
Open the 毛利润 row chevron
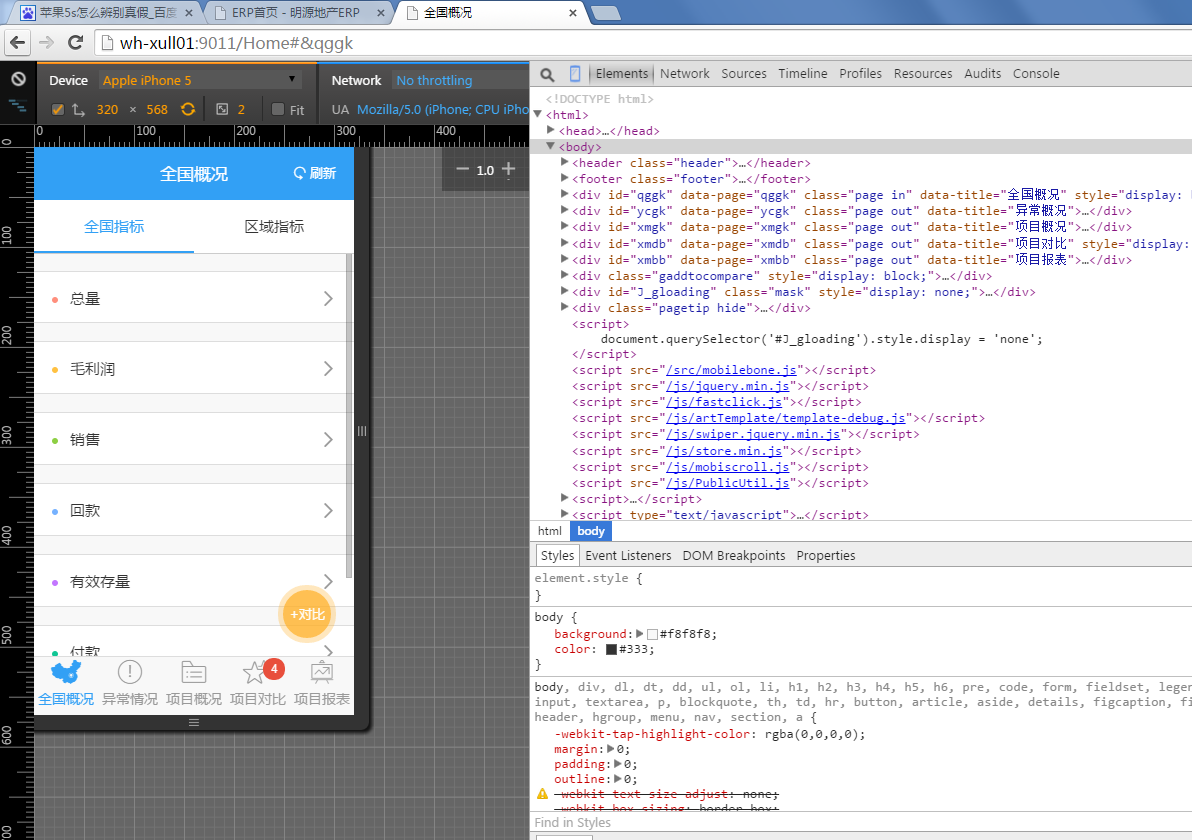point(328,369)
